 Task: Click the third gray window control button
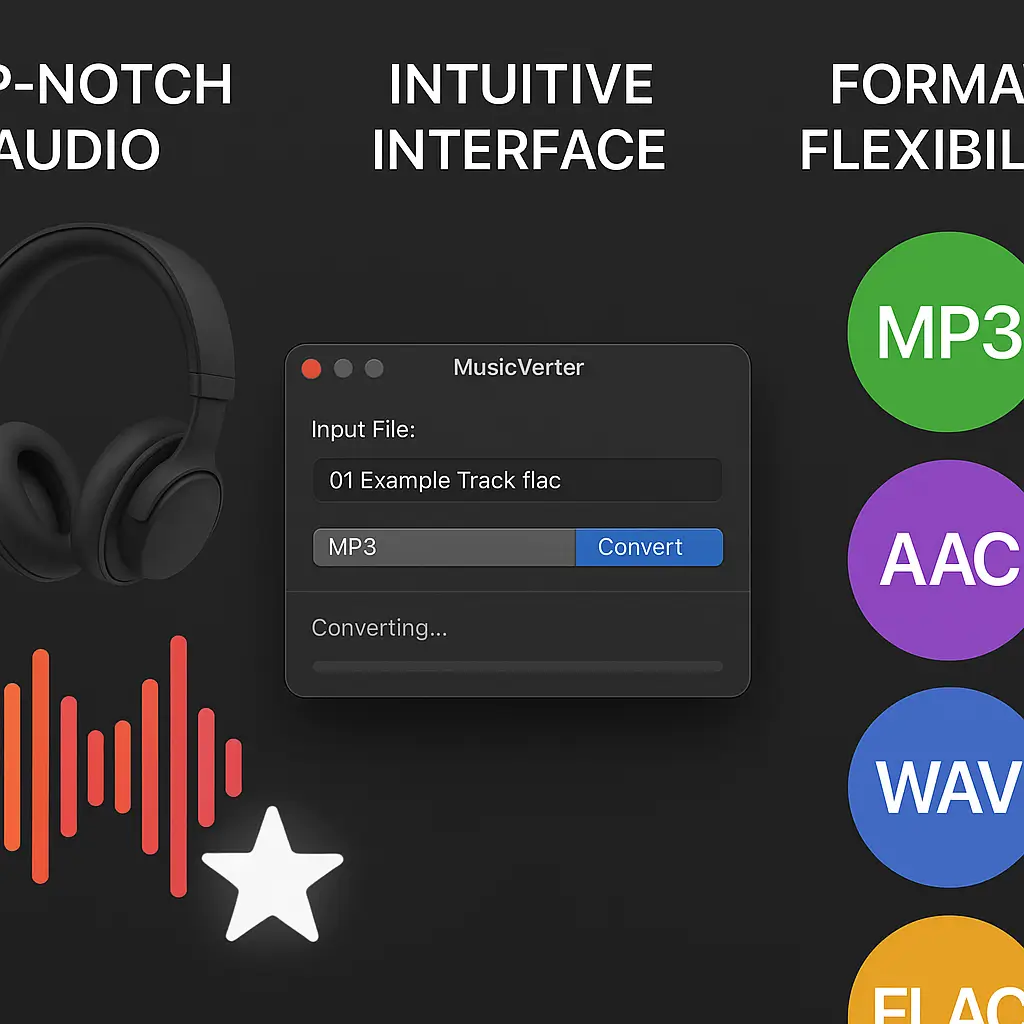(x=374, y=368)
